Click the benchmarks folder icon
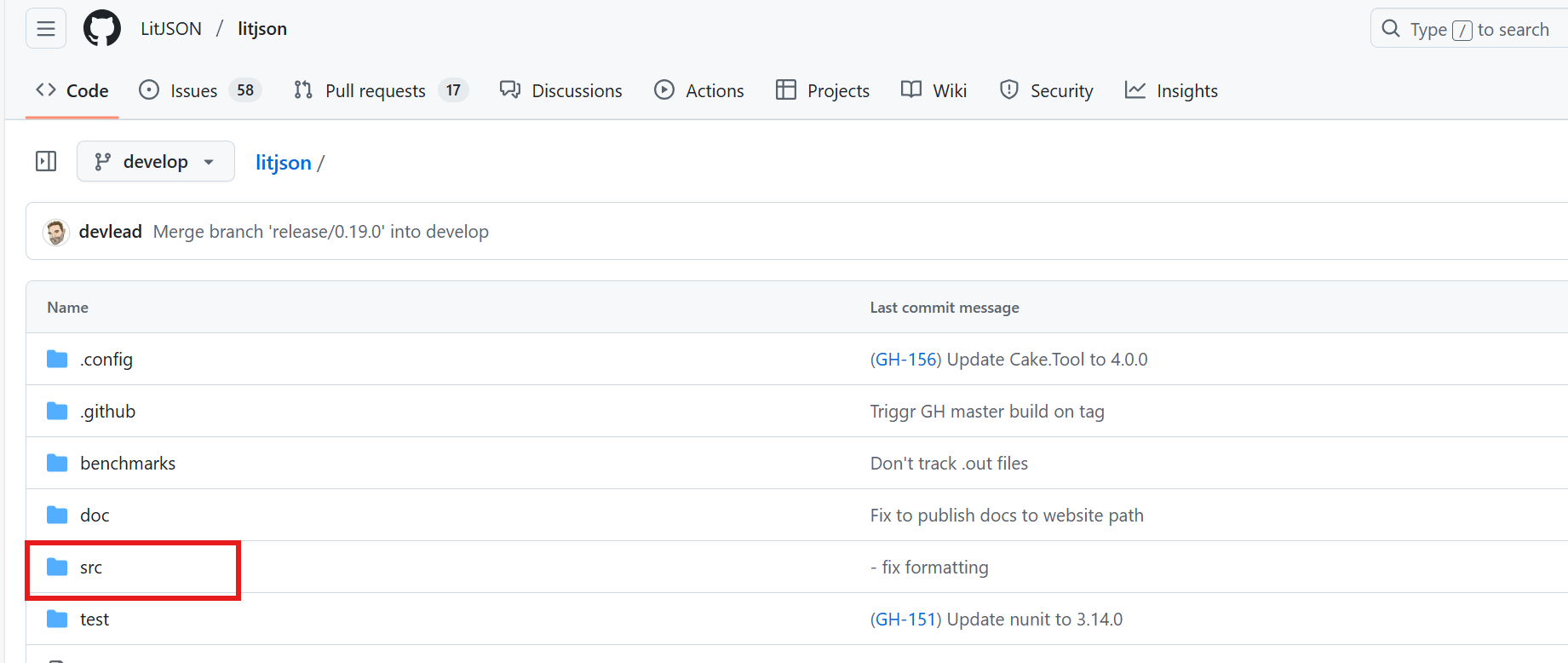 pyautogui.click(x=57, y=463)
